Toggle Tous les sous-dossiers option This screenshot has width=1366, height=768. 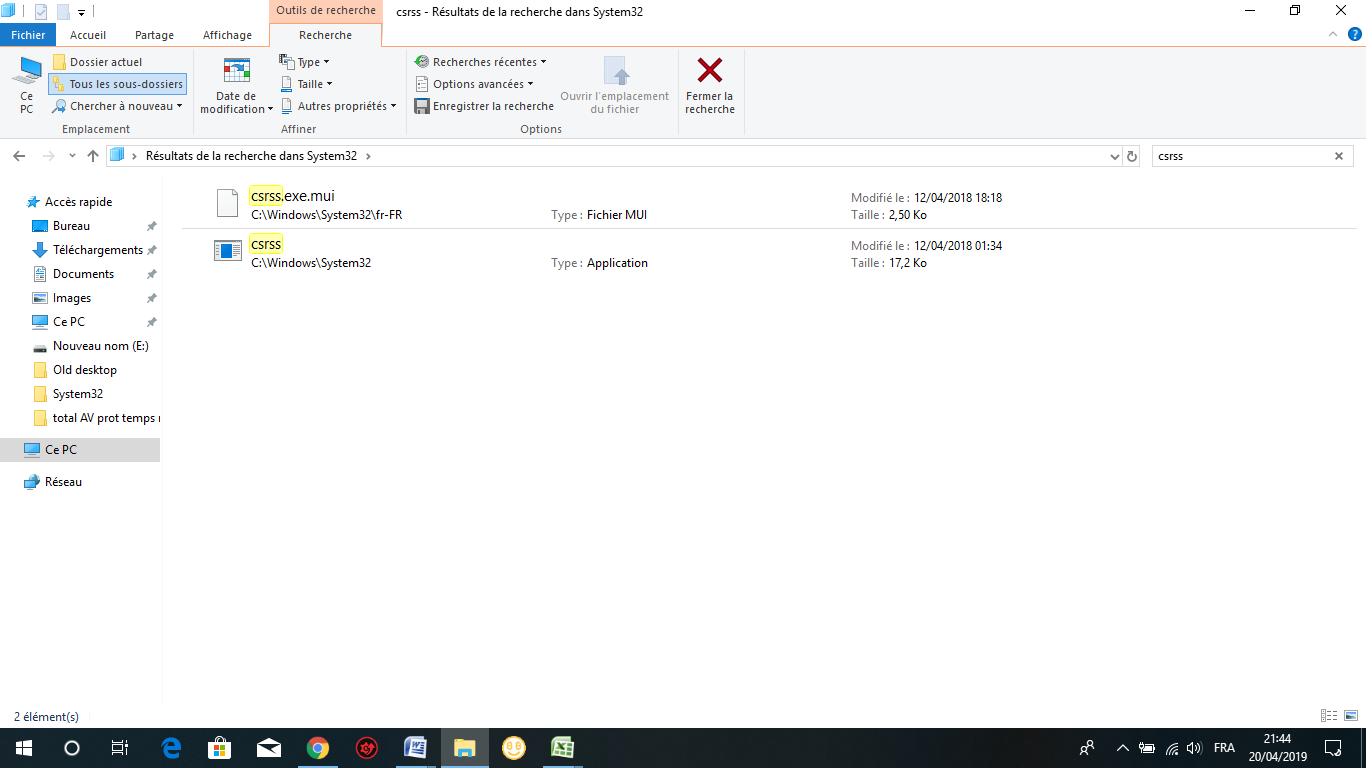(x=117, y=84)
